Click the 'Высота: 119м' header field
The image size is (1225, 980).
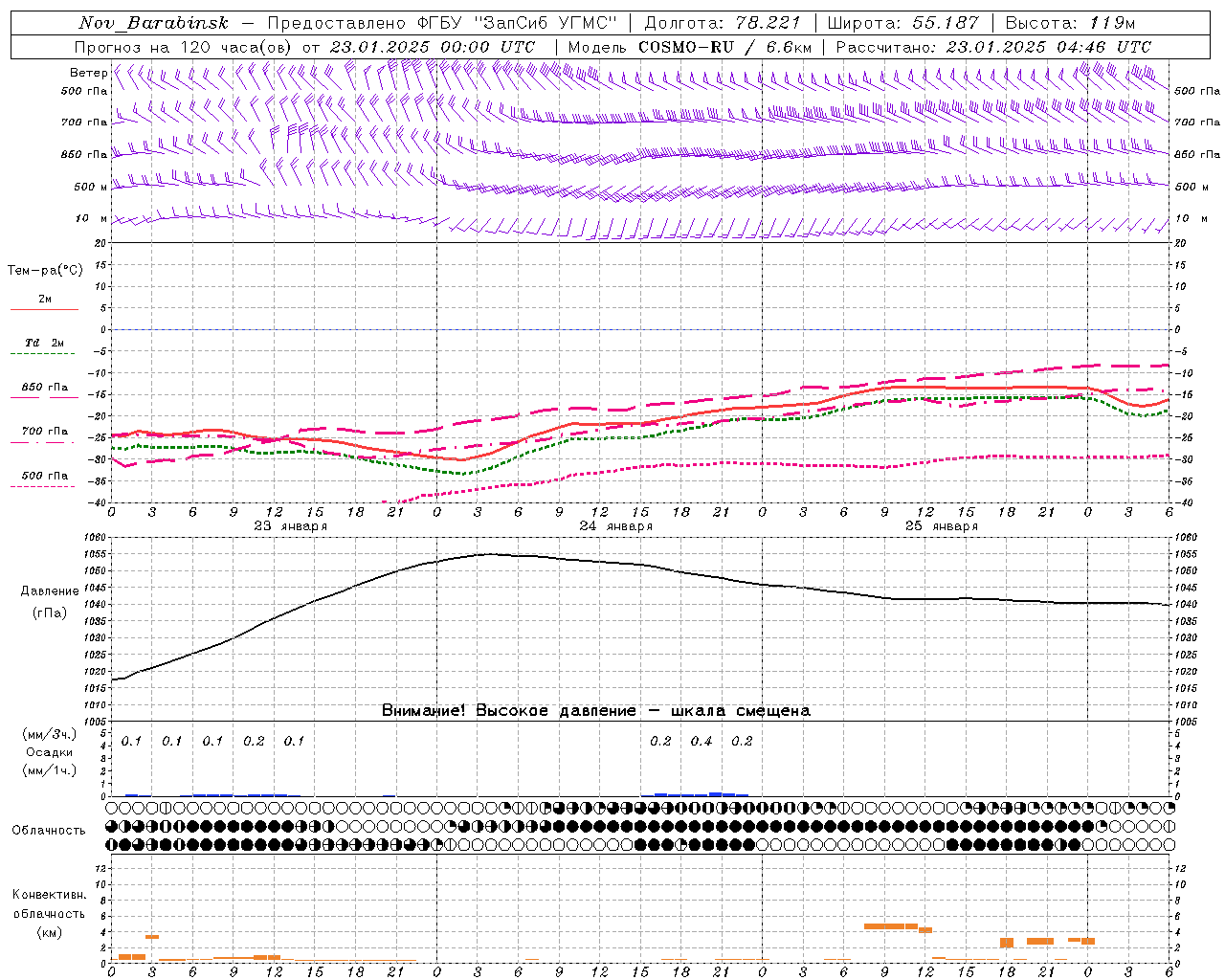pos(1070,23)
